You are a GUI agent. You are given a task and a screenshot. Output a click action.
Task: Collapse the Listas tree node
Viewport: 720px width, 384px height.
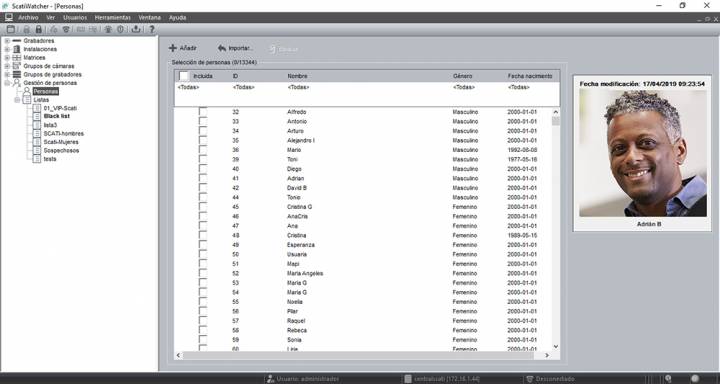(17, 100)
